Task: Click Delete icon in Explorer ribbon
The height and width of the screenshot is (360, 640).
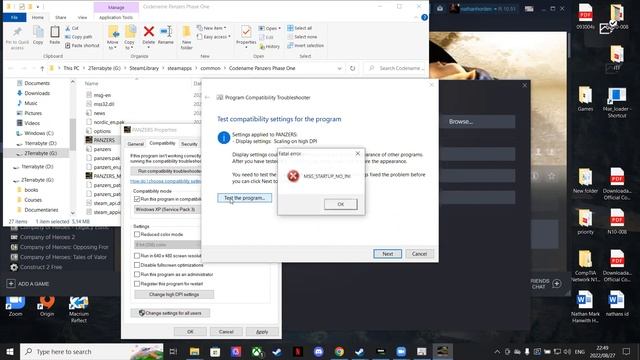Action: pos(149,35)
